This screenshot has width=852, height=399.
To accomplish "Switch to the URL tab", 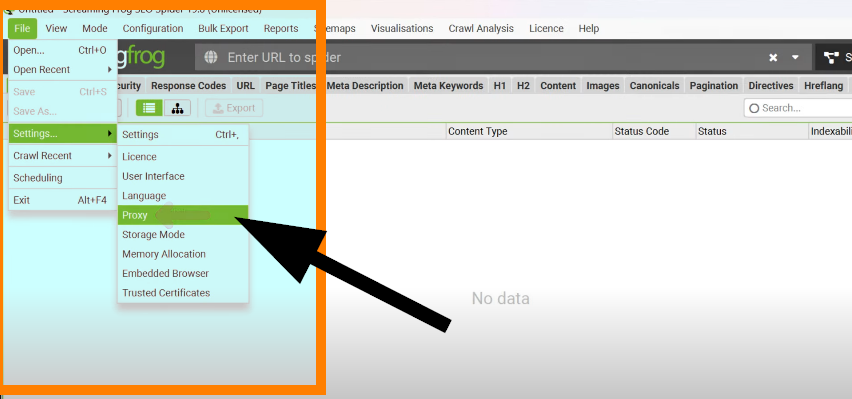I will point(246,85).
